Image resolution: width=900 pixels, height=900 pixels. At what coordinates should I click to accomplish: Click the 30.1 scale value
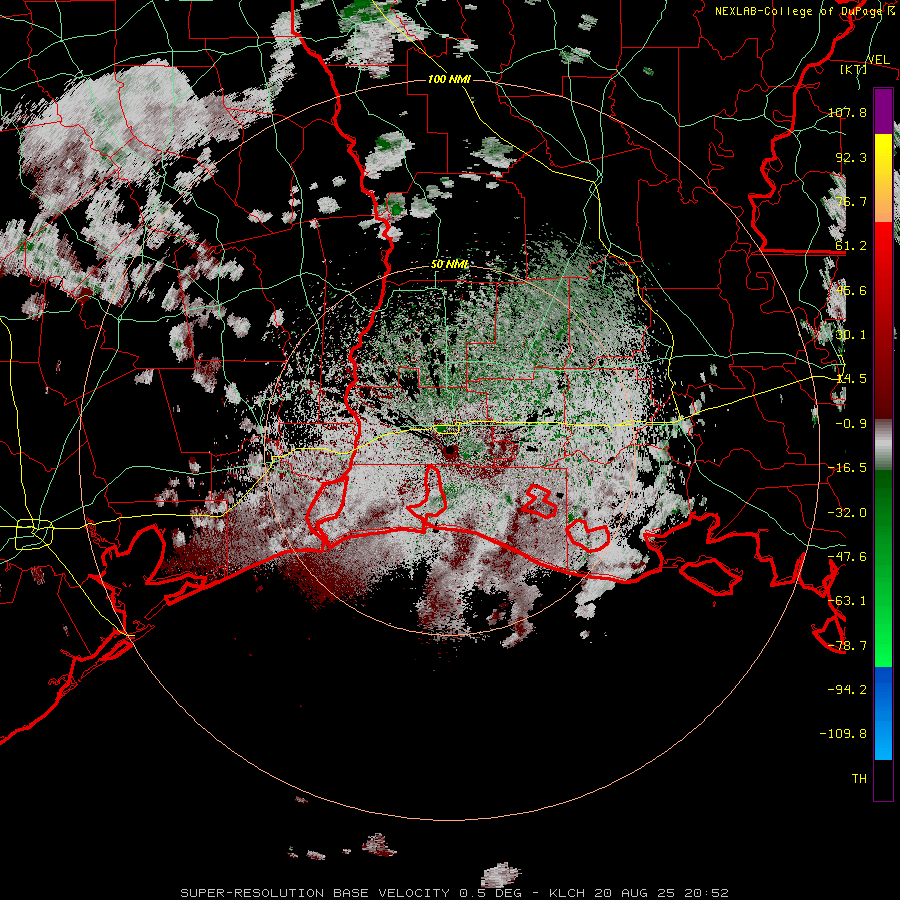click(x=851, y=335)
